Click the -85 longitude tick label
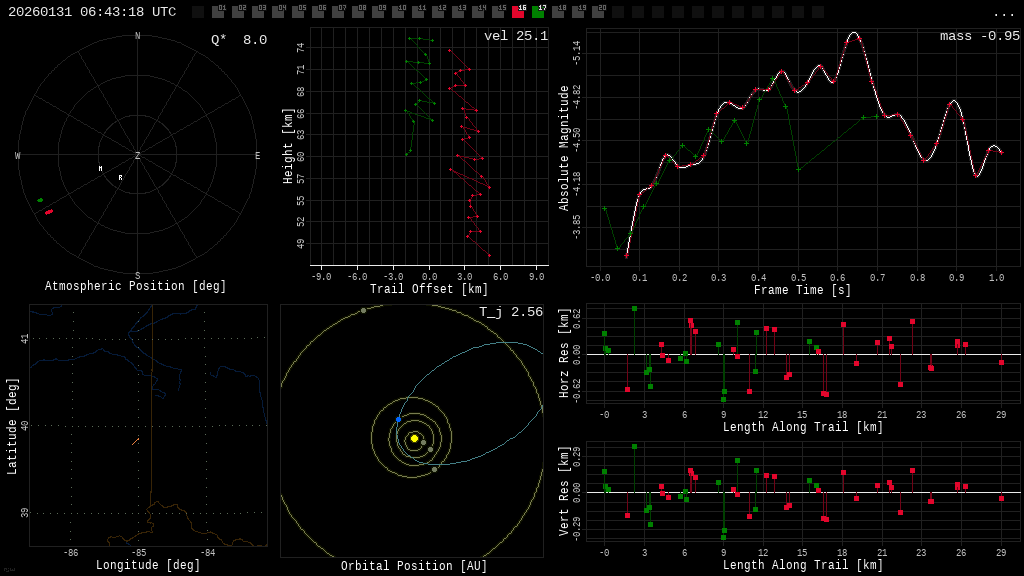The height and width of the screenshot is (576, 1024). [x=140, y=552]
